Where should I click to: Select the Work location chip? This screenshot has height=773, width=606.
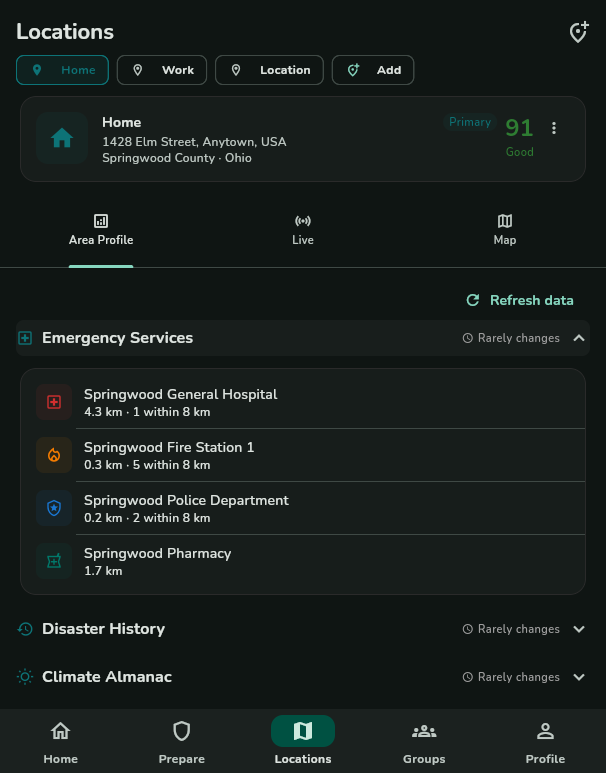pos(162,70)
